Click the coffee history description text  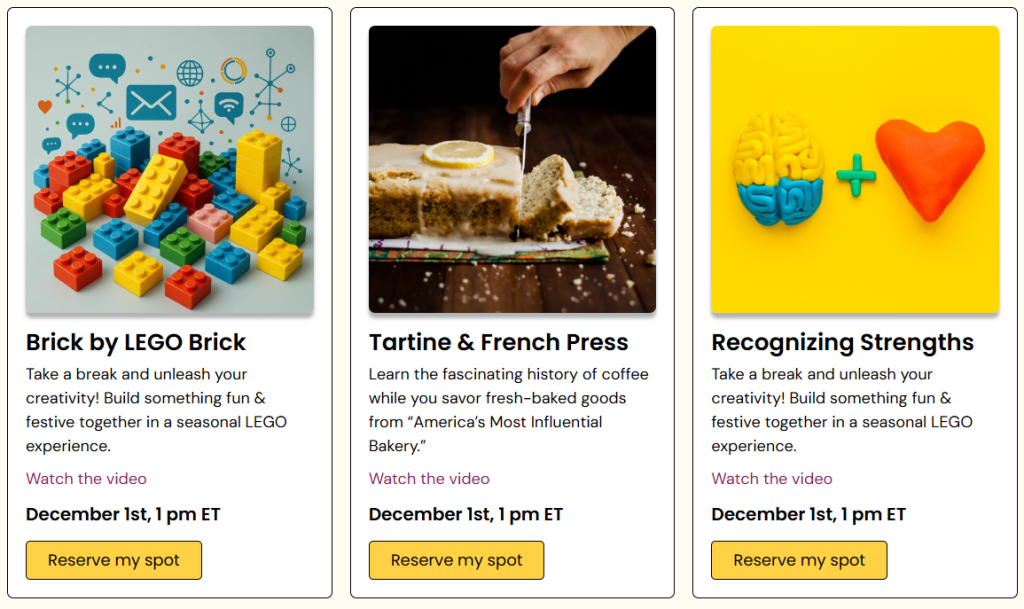508,398
